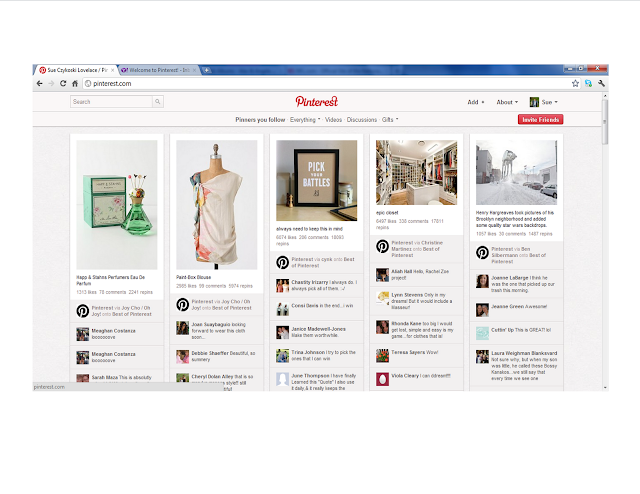The height and width of the screenshot is (494, 640).
Task: Open Cuttin' Up commenter avatar
Action: (x=482, y=333)
